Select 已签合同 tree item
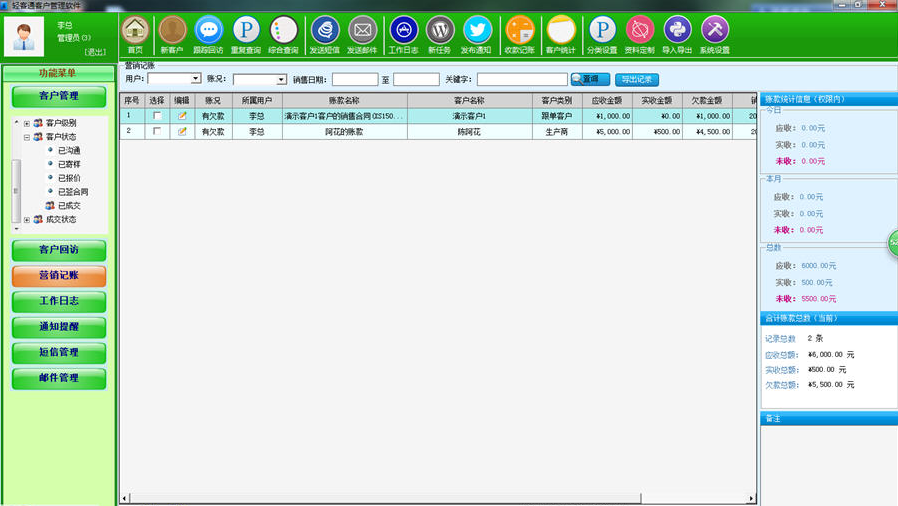 coord(73,192)
